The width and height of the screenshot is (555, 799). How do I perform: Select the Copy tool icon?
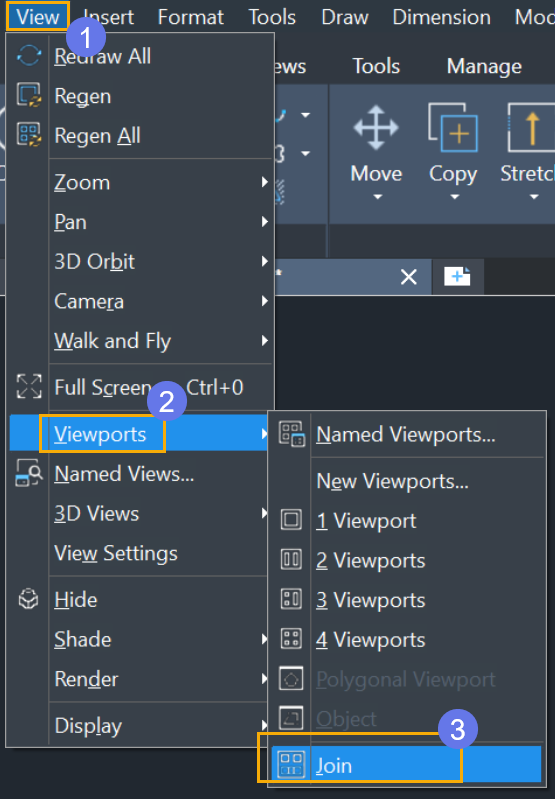click(453, 127)
